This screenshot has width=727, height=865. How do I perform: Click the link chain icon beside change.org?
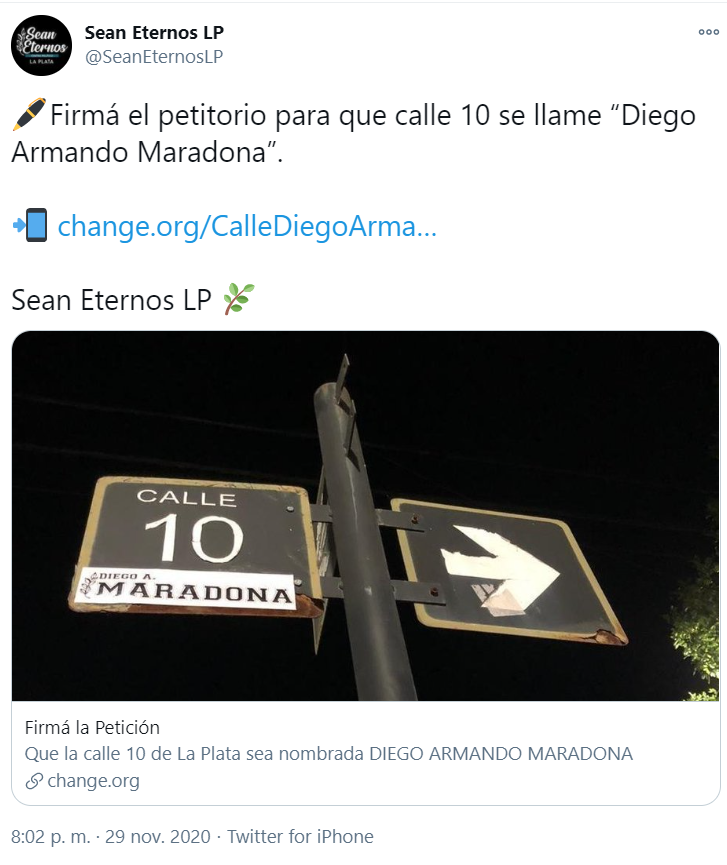coord(34,781)
